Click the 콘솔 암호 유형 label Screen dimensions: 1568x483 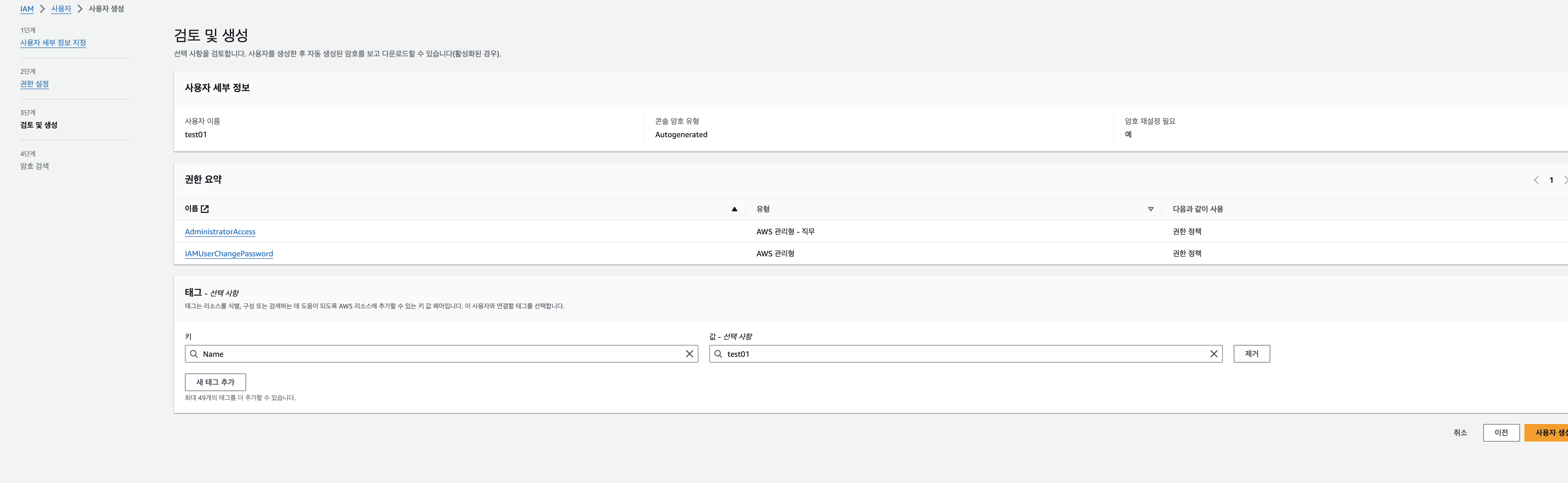[677, 121]
